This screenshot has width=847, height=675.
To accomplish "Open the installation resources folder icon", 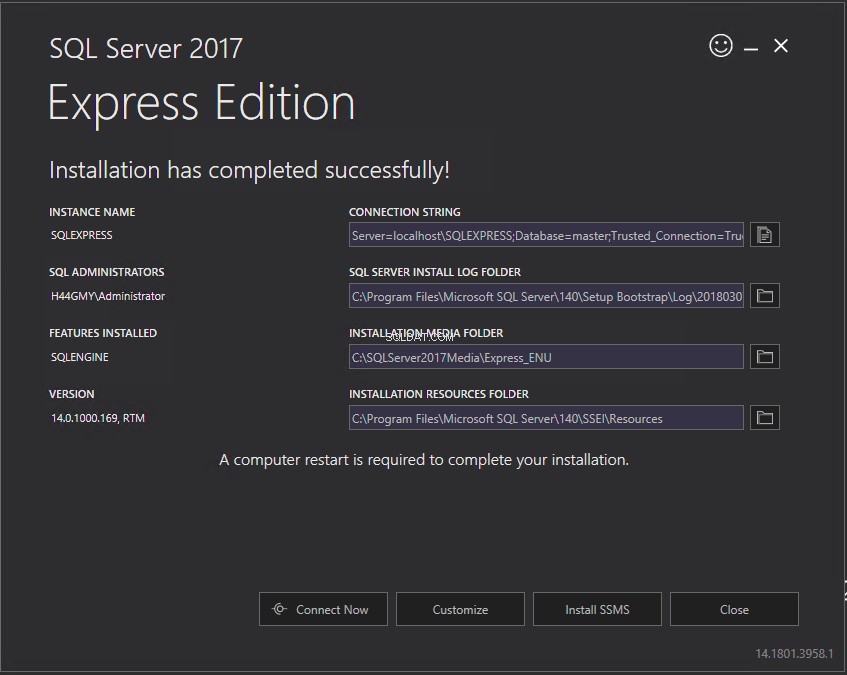I will coord(764,418).
